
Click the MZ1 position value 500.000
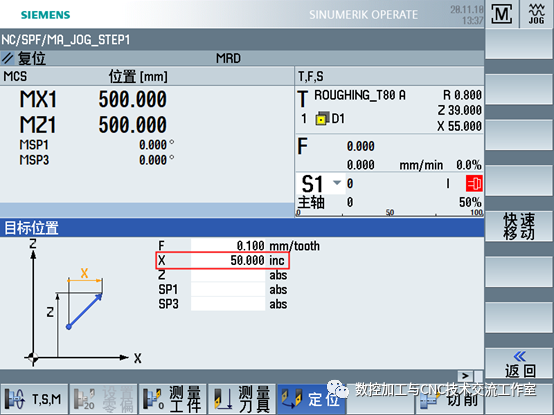pos(132,125)
